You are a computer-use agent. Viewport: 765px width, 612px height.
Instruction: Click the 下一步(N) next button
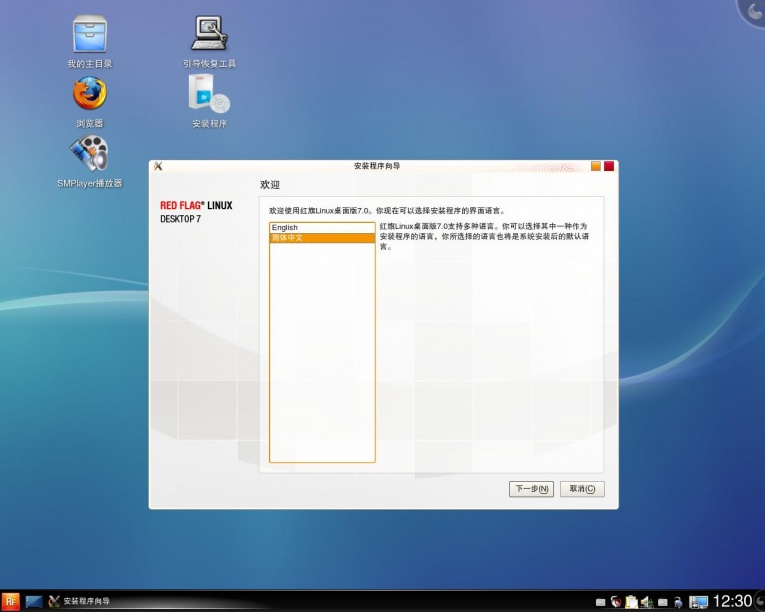(531, 489)
